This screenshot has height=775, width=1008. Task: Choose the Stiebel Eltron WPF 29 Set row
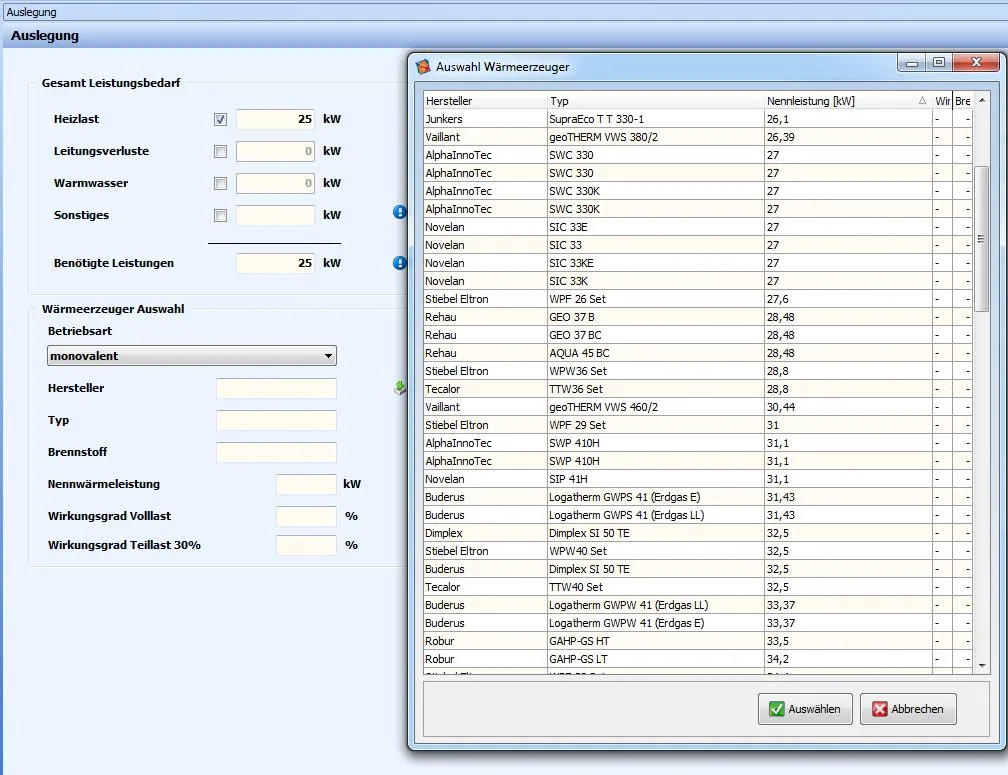pos(698,425)
